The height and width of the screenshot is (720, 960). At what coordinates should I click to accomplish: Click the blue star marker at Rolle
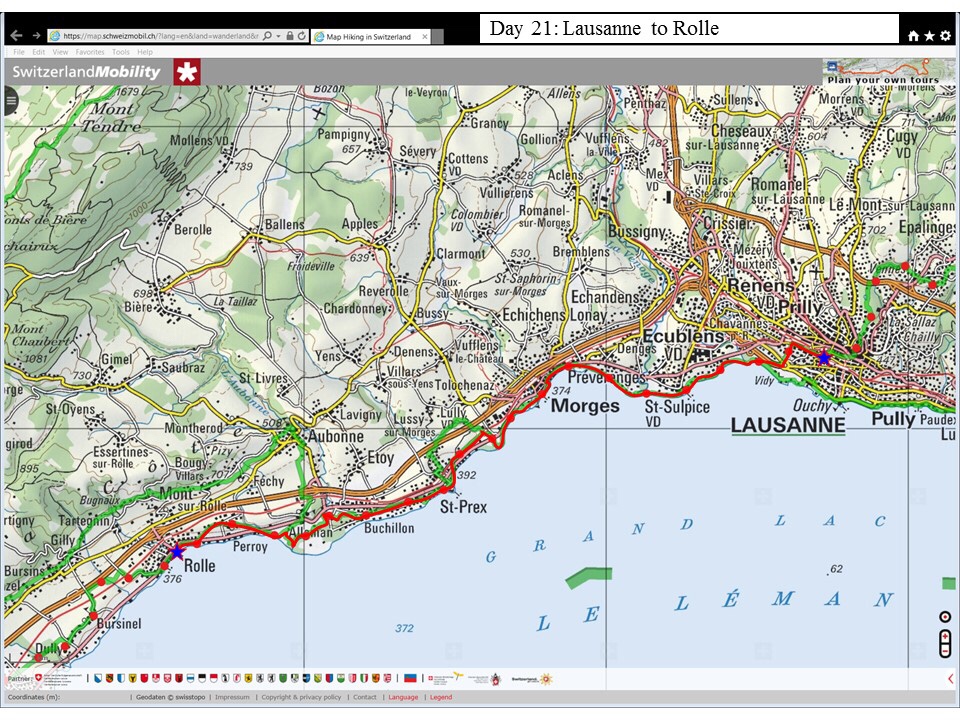(177, 552)
